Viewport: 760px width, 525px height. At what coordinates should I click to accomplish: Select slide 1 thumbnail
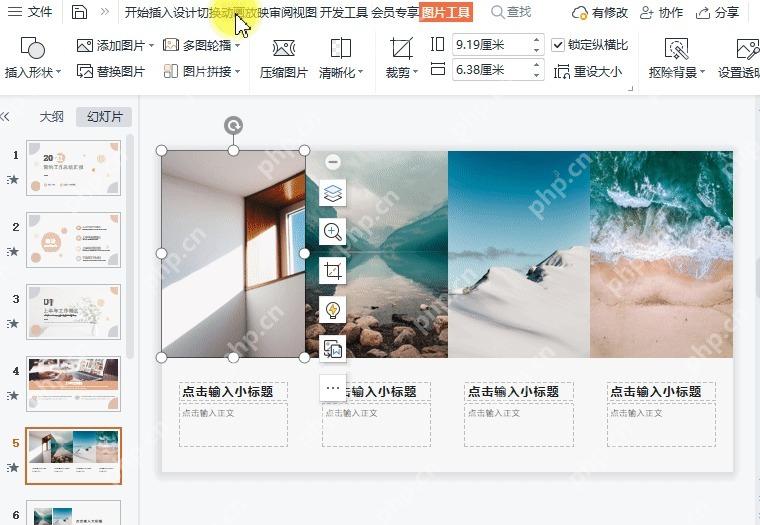[73, 168]
